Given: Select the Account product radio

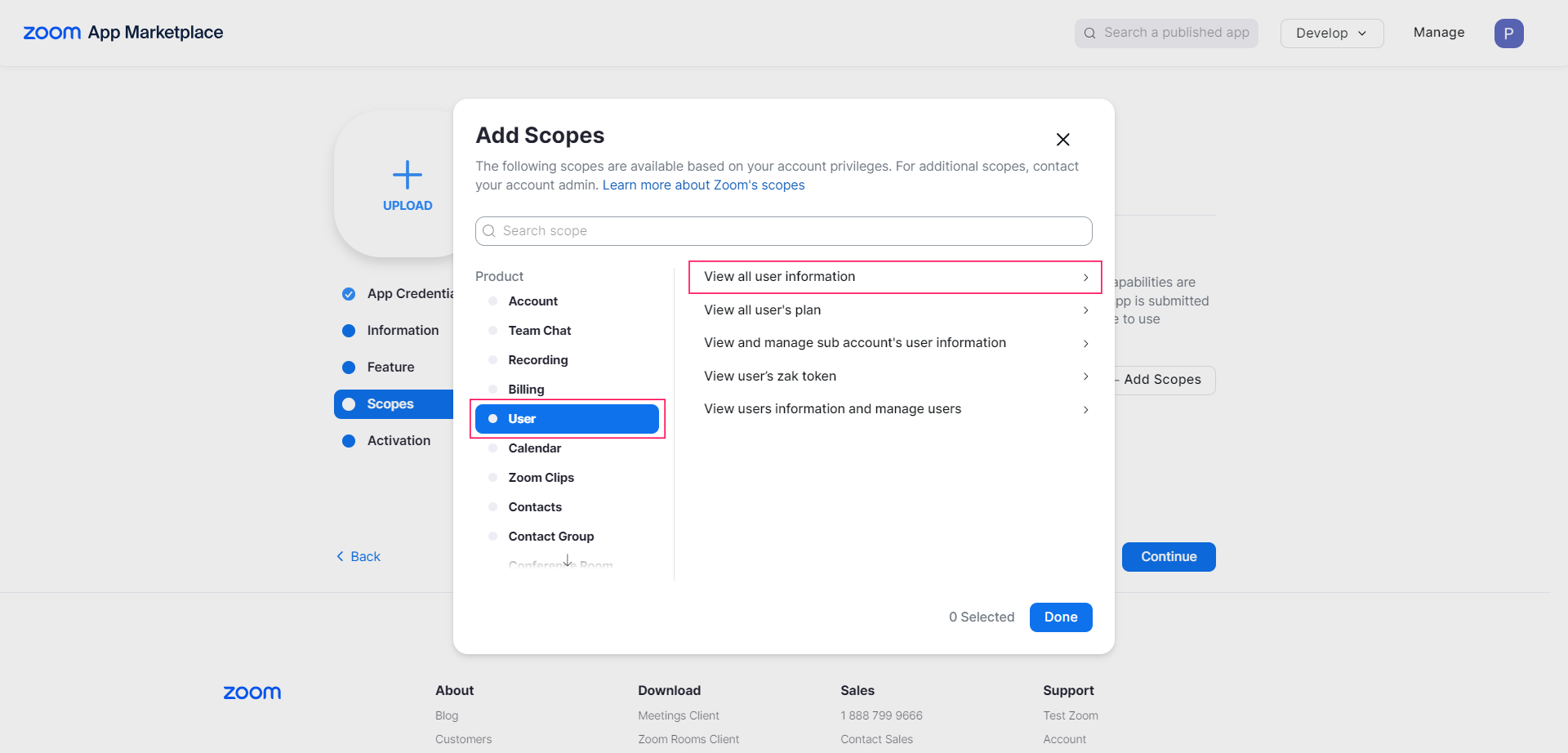Looking at the screenshot, I should (x=493, y=301).
